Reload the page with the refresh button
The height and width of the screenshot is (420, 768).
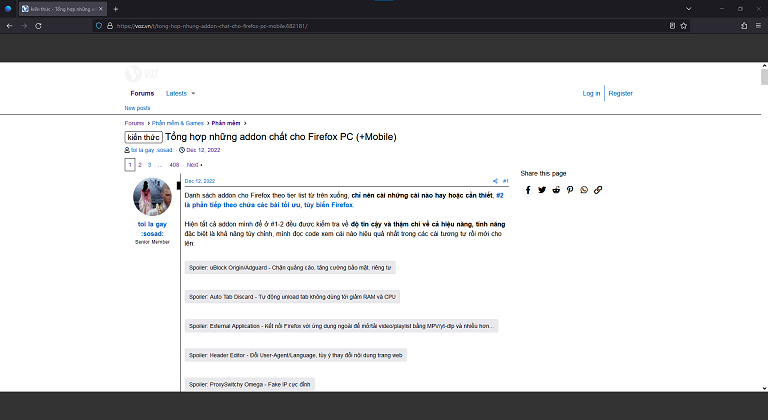[37, 25]
